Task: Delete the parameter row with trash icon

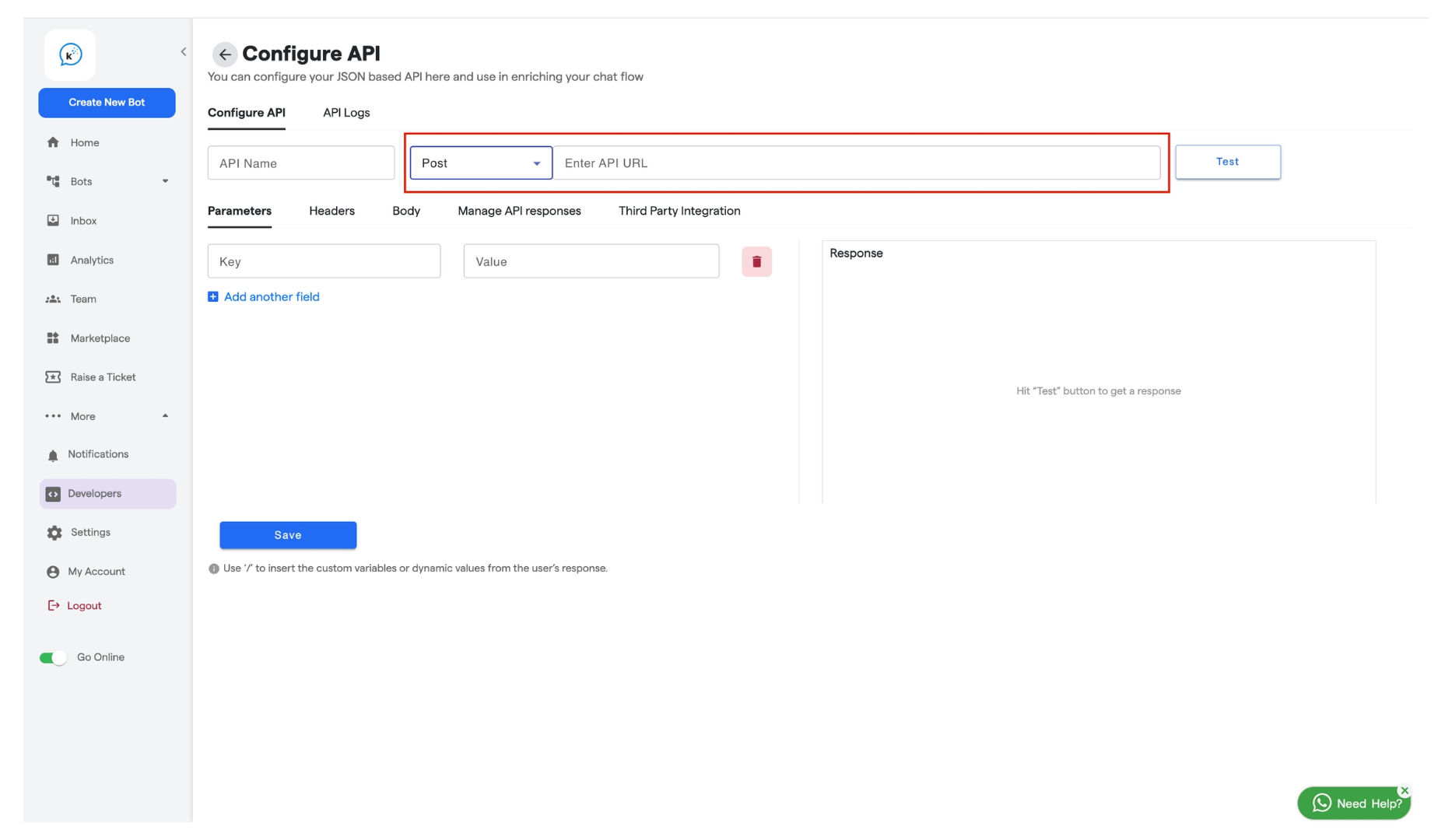Action: [x=756, y=261]
